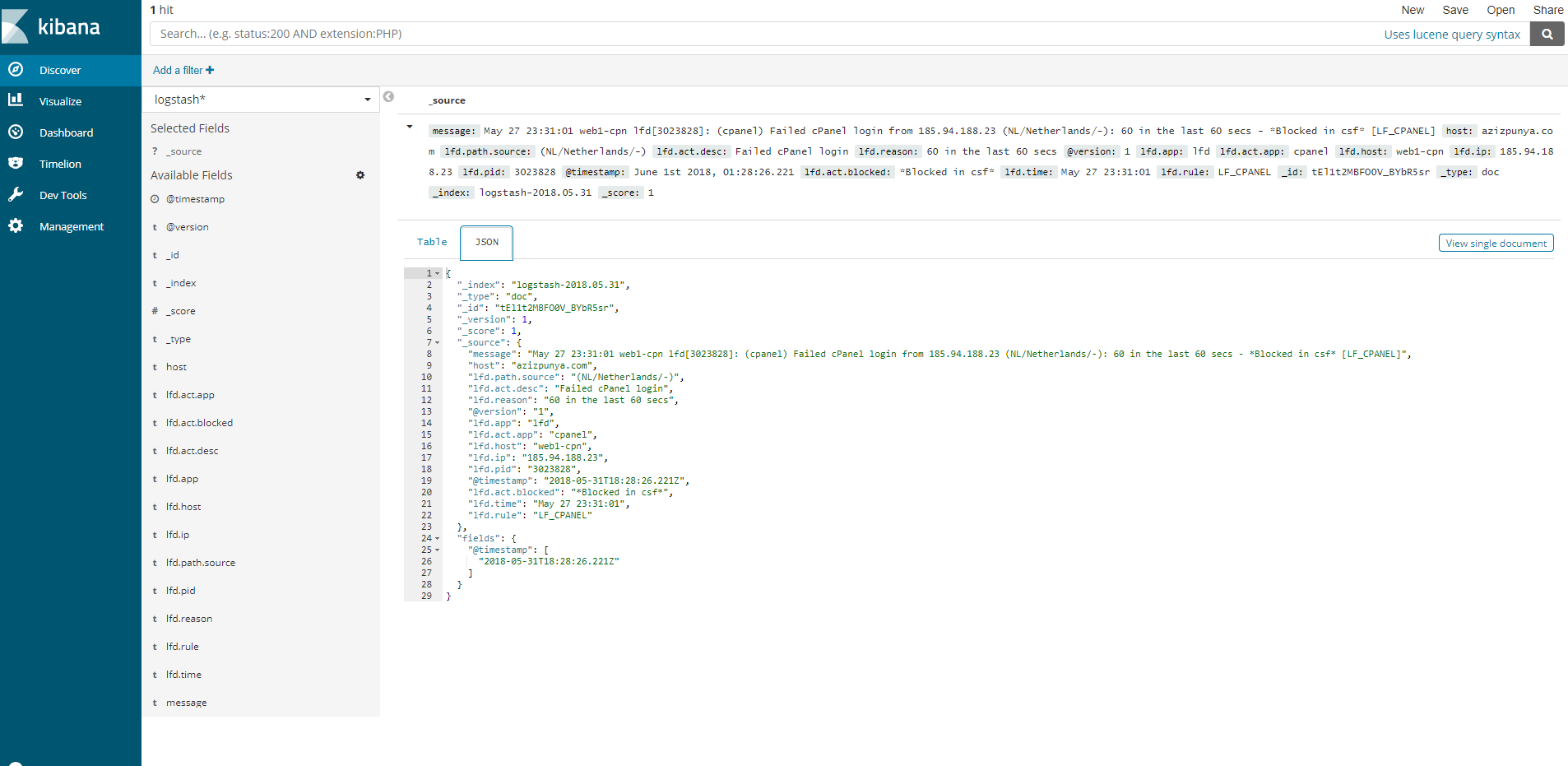The image size is (1568, 766).
Task: Go to the Management section
Action: click(x=72, y=226)
